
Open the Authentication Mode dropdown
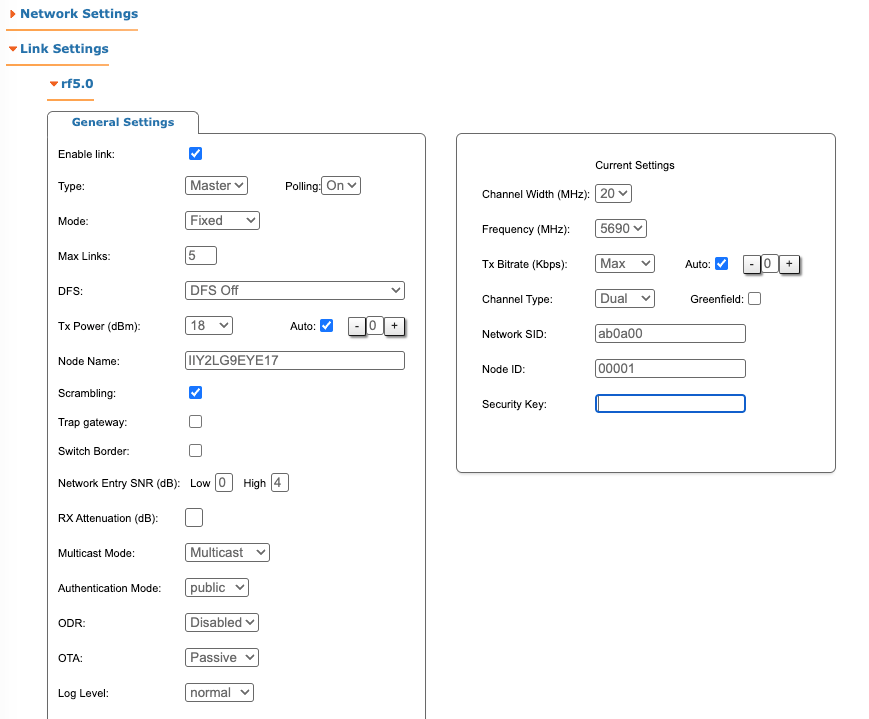(x=217, y=588)
